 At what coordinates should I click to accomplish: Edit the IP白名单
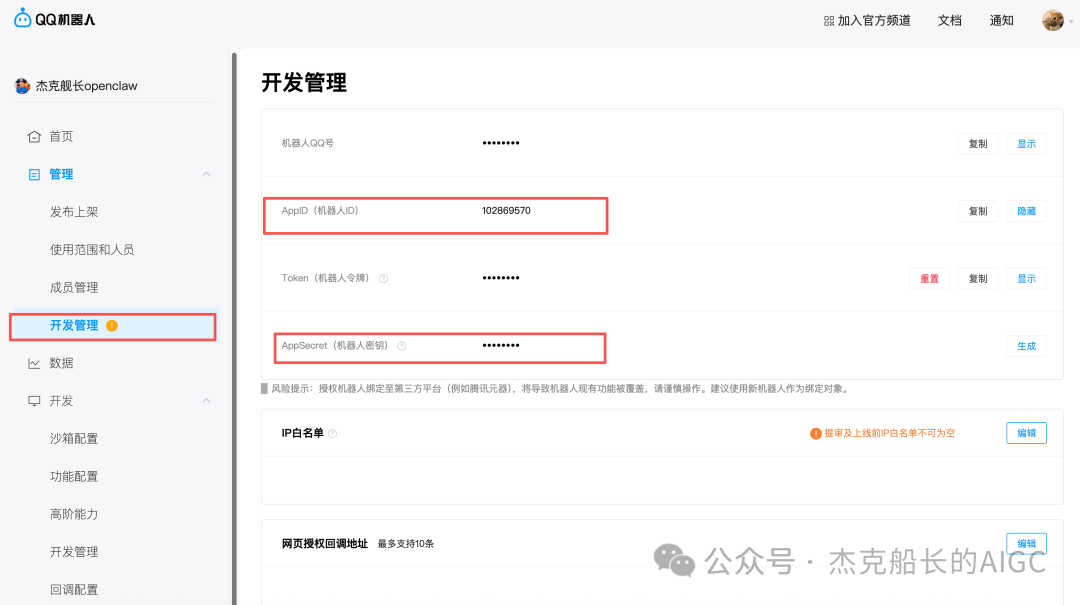click(x=1026, y=433)
